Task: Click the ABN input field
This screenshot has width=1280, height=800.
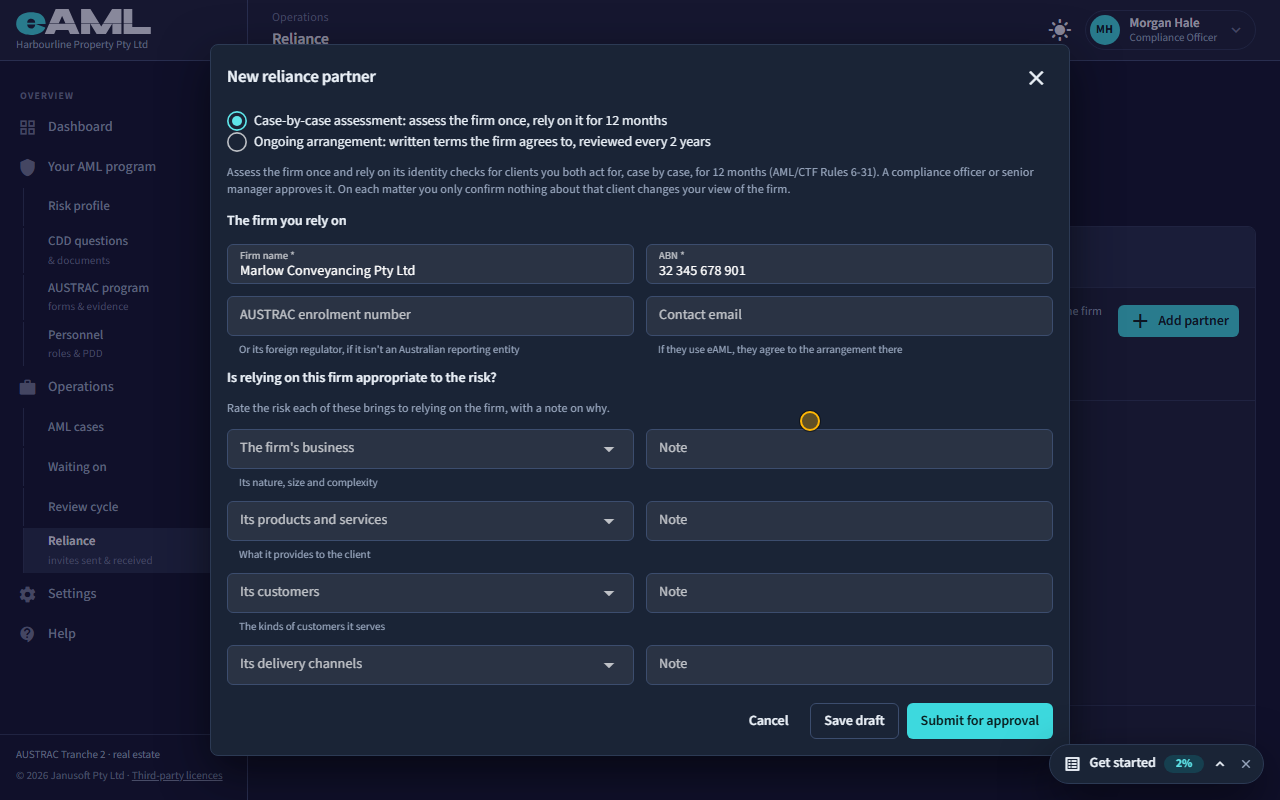Action: tap(849, 264)
